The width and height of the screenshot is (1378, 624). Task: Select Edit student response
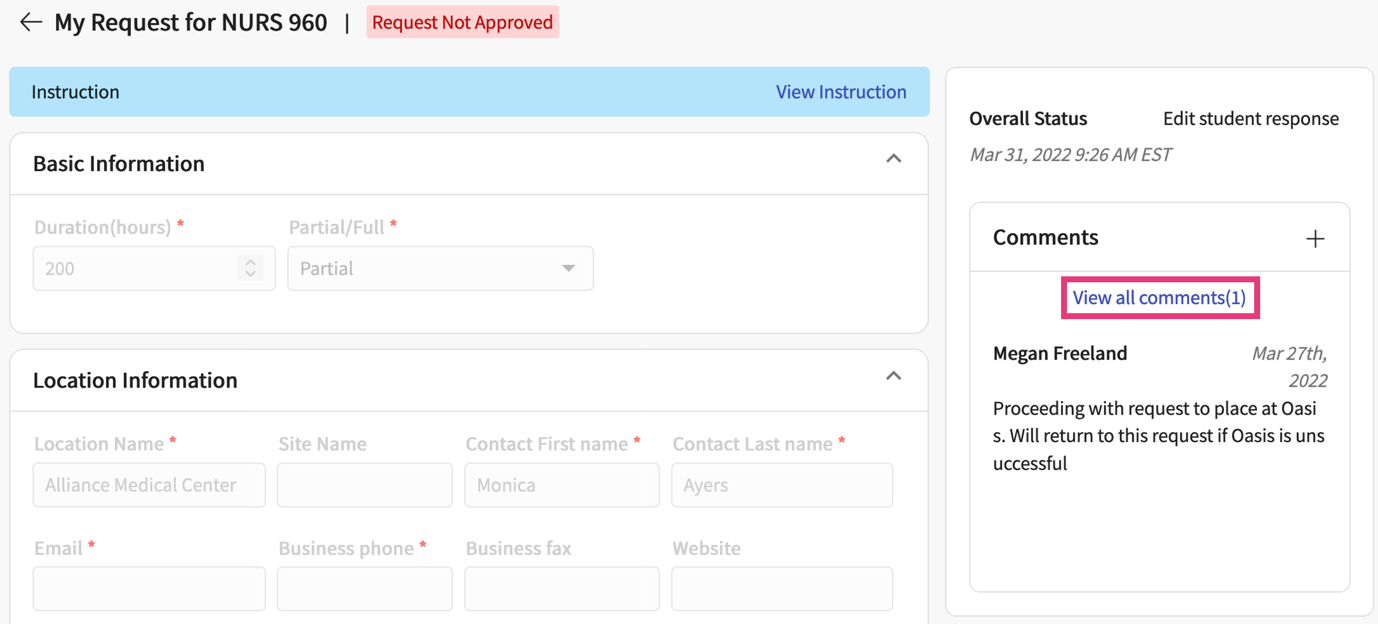coord(1250,118)
